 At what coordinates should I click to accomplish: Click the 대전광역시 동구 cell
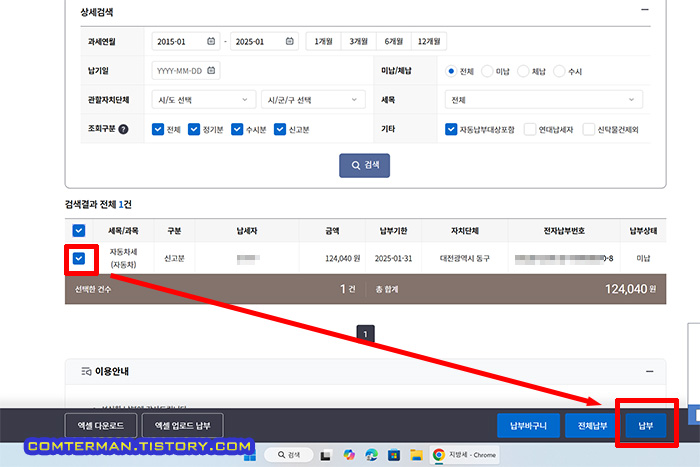coord(465,258)
